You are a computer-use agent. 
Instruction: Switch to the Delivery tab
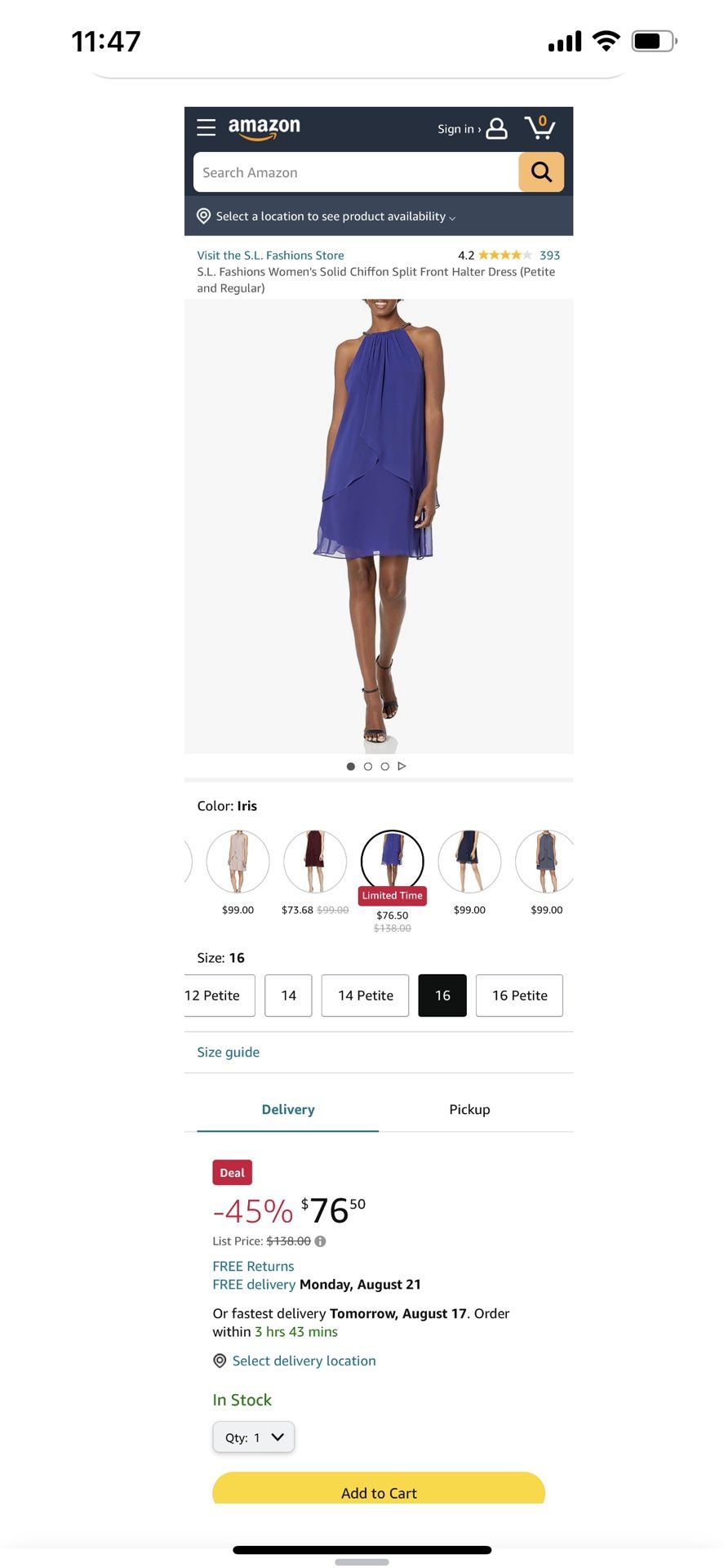[288, 1109]
